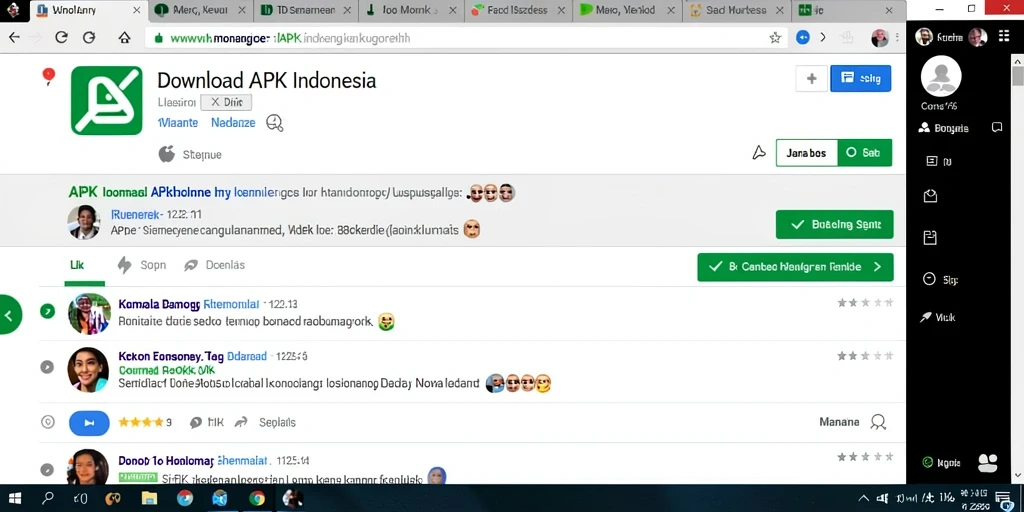Switch to Merc, Kevar browser tab

coord(200,10)
